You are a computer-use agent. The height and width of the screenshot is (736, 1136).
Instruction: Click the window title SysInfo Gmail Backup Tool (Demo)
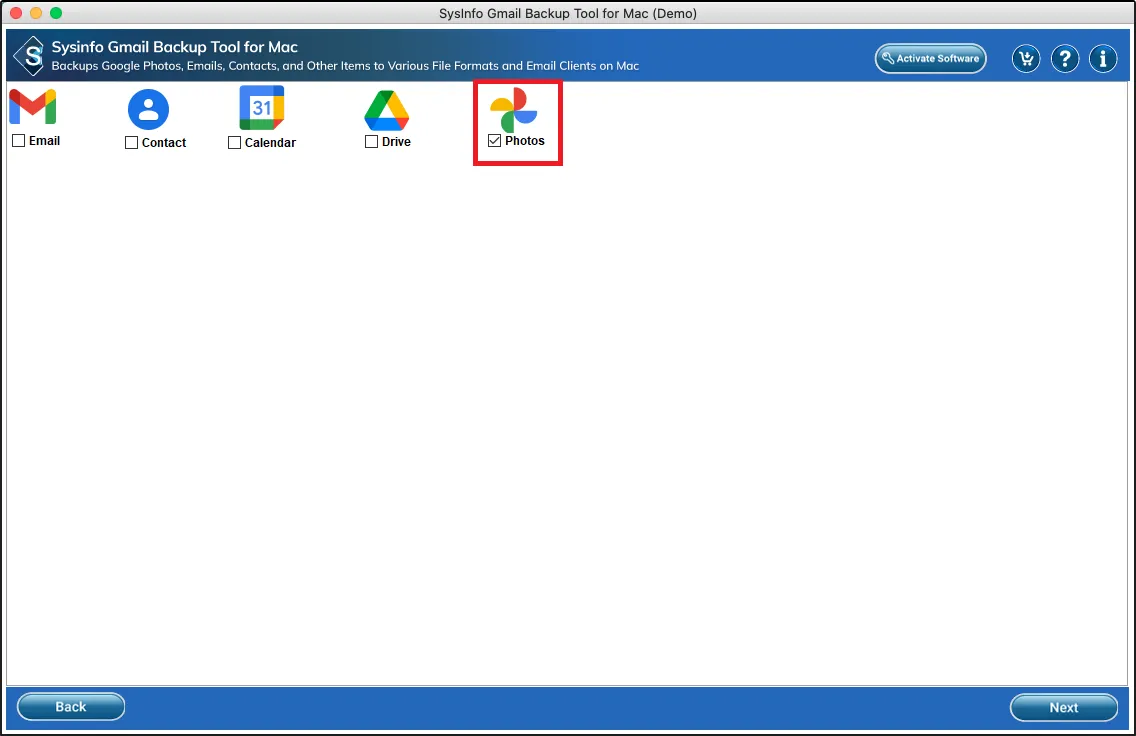(x=568, y=13)
